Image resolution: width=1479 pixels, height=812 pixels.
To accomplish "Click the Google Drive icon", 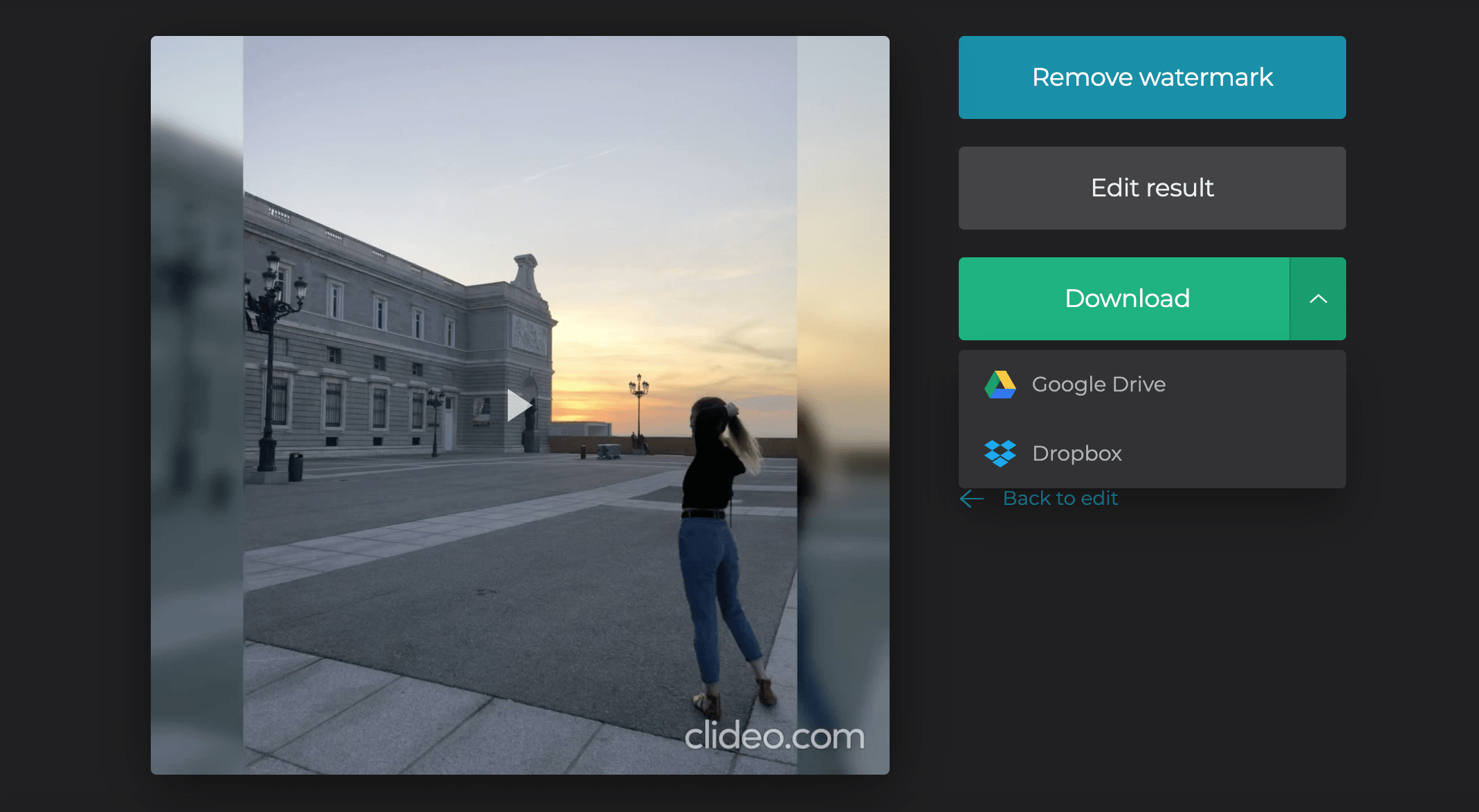I will (x=1001, y=385).
